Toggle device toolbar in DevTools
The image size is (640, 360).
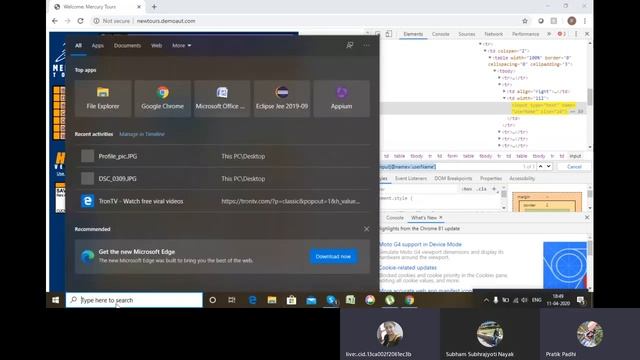pyautogui.click(x=389, y=34)
